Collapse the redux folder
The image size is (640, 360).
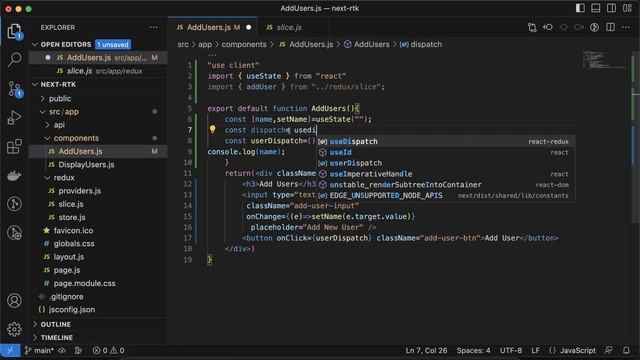coord(47,178)
